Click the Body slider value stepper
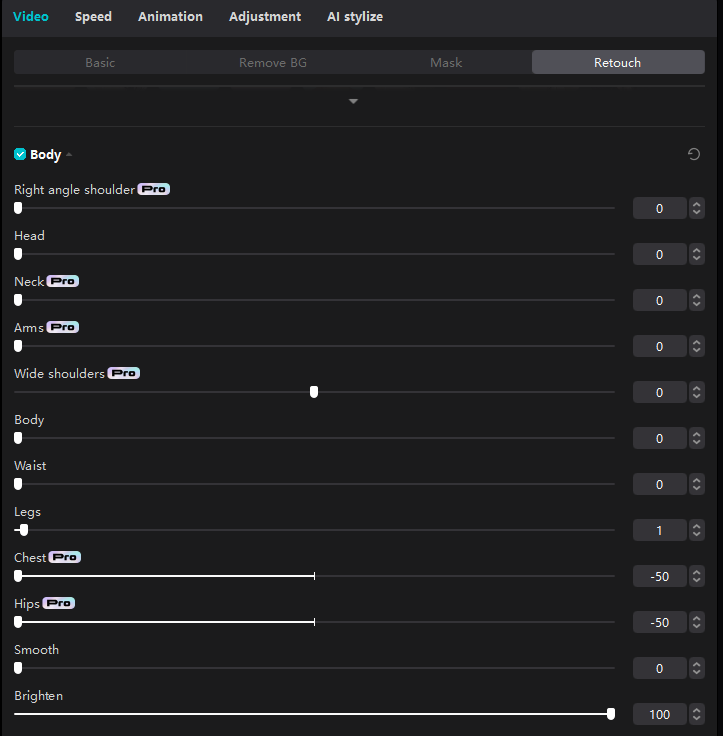Viewport: 723px width, 736px height. (x=697, y=438)
